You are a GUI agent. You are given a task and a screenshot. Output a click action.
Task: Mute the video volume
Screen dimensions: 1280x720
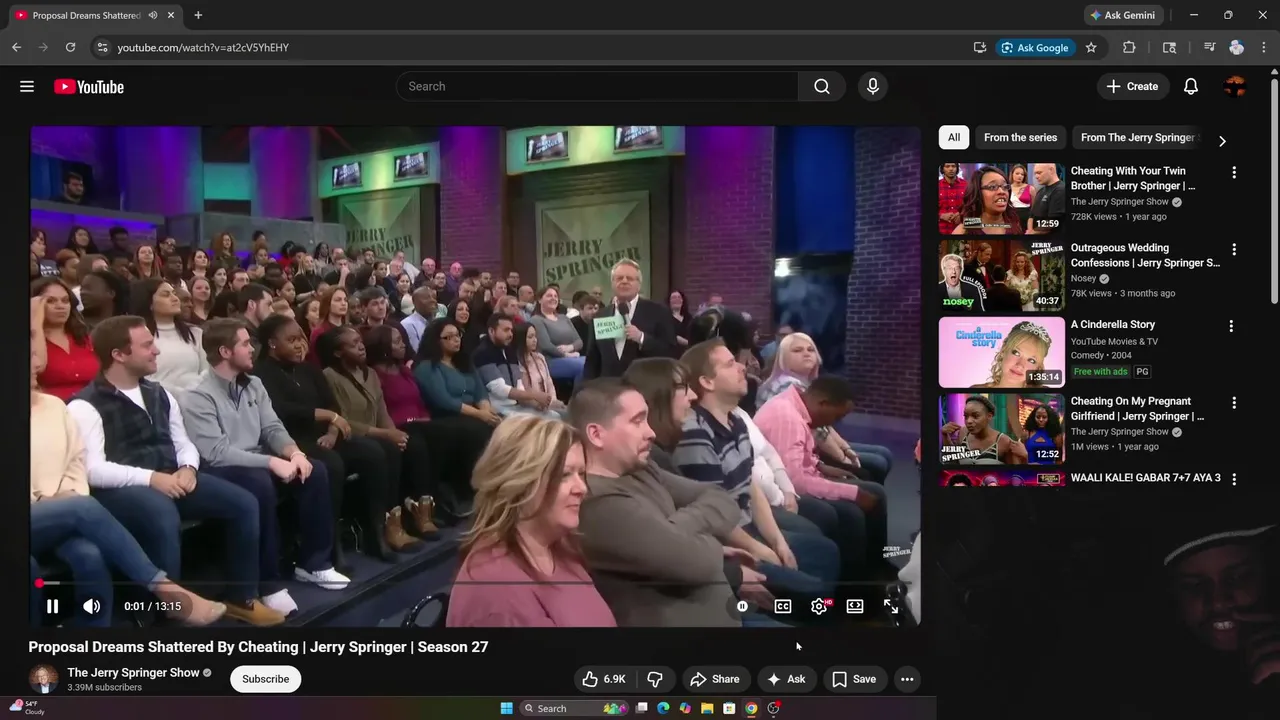coord(91,606)
